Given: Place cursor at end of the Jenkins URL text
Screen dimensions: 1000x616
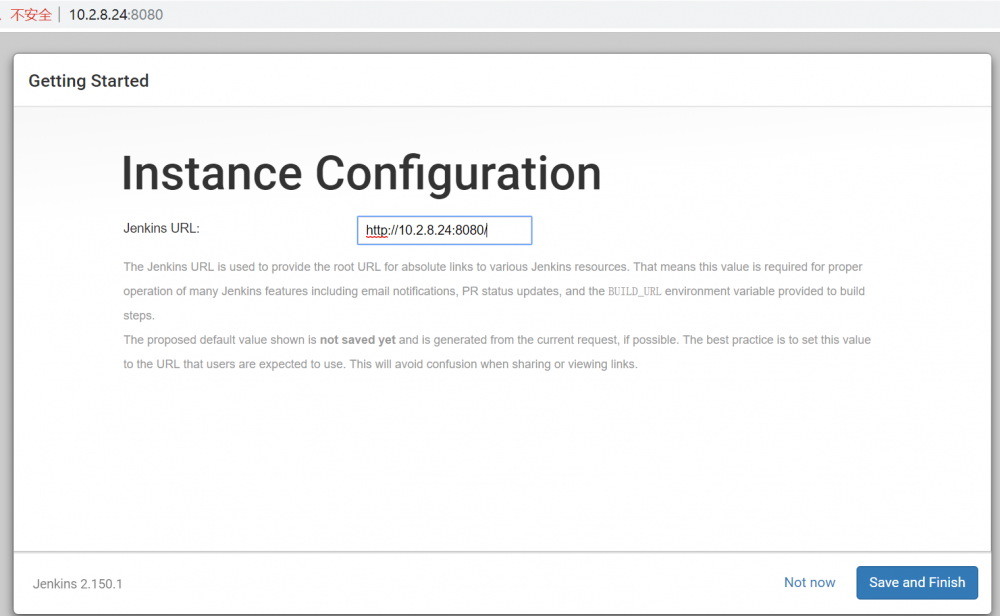Looking at the screenshot, I should coord(488,230).
